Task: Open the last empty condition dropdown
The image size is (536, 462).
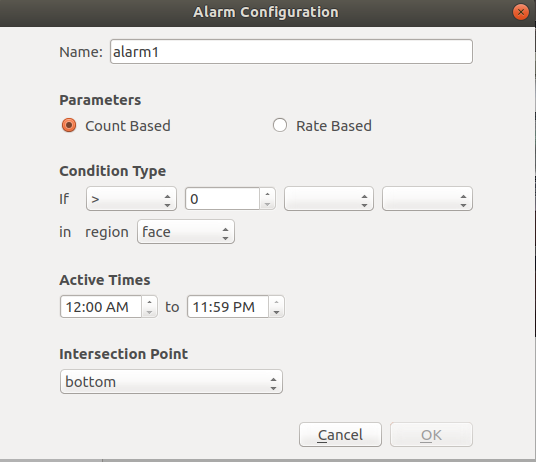Action: 427,199
